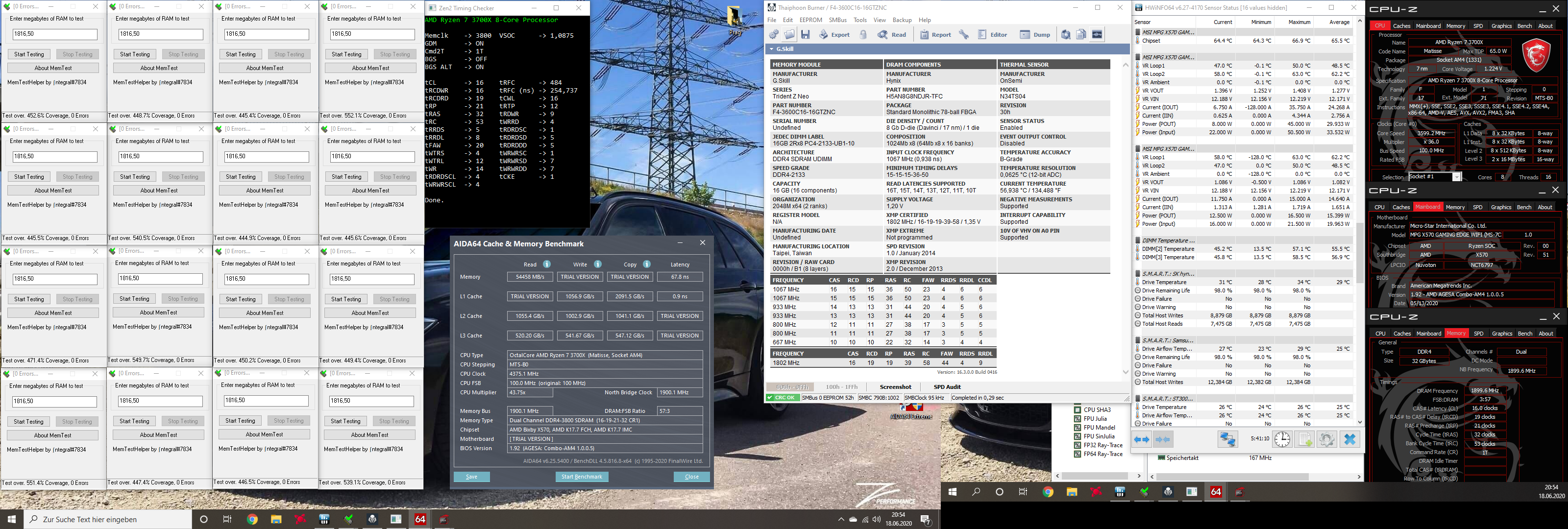Image resolution: width=1568 pixels, height=529 pixels.
Task: Click the SPD Audit label
Action: click(x=947, y=387)
